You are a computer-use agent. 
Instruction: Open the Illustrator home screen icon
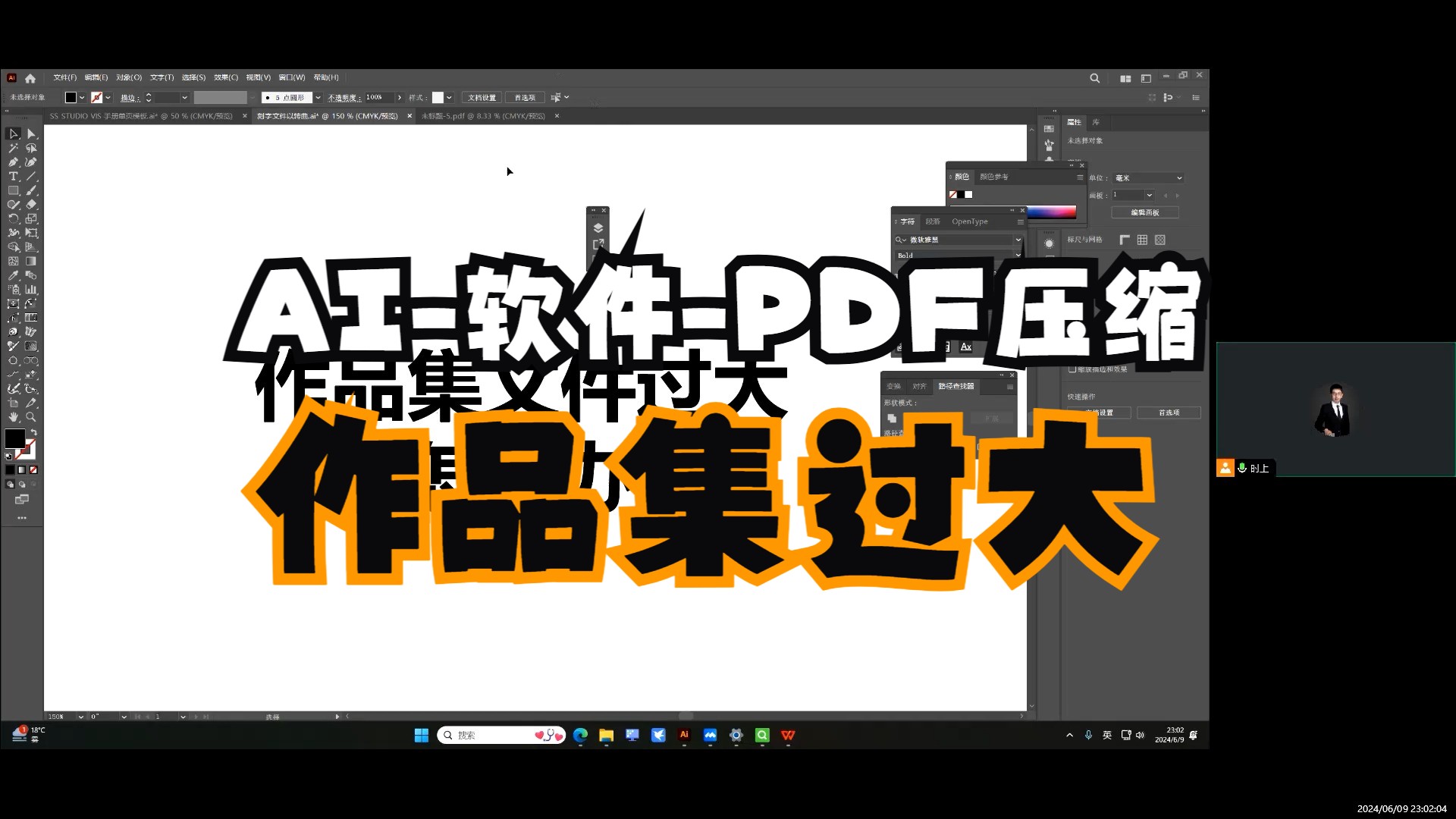point(29,77)
